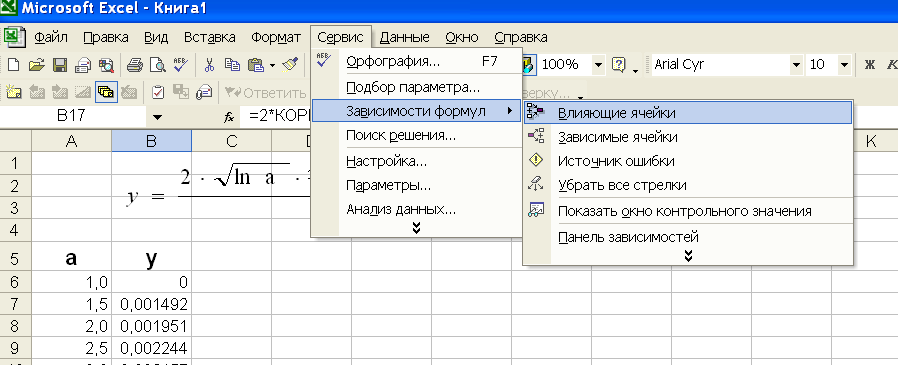
Task: Open the Окно menu
Action: 462,38
